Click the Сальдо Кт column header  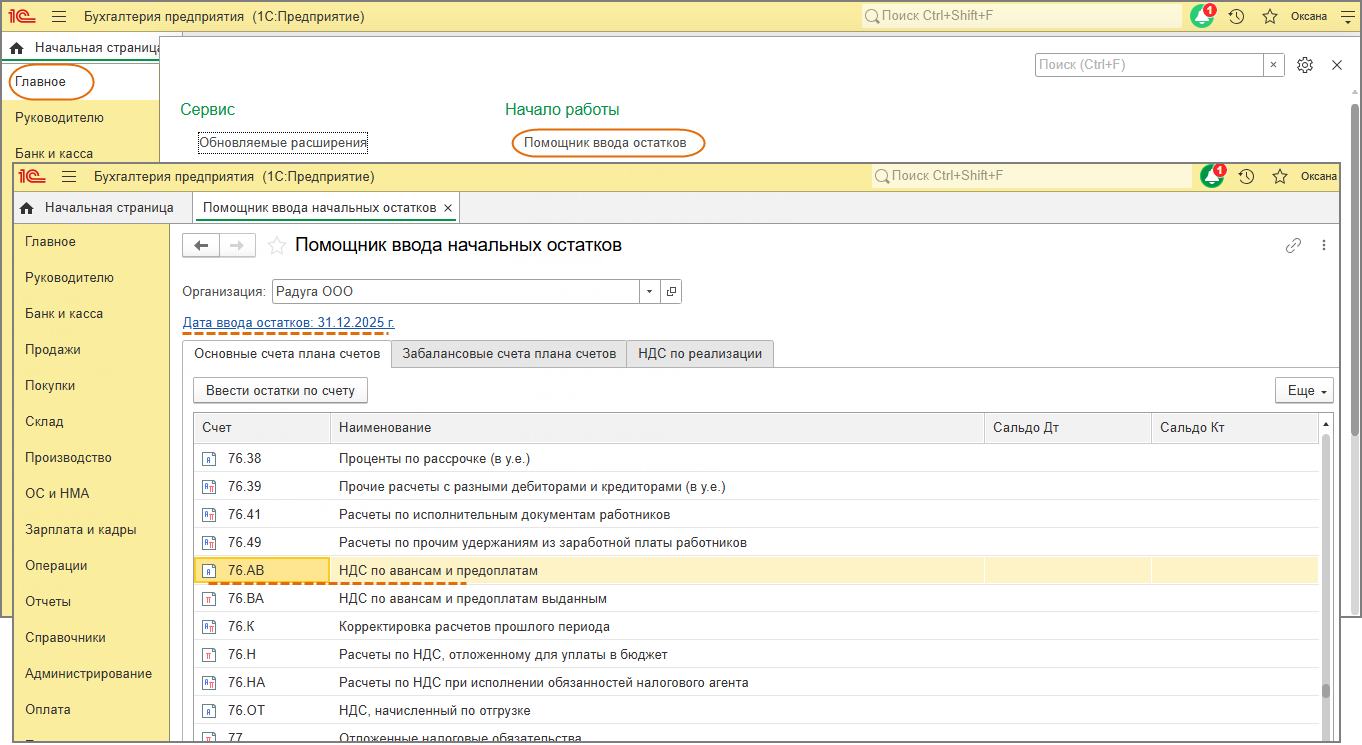click(1235, 428)
